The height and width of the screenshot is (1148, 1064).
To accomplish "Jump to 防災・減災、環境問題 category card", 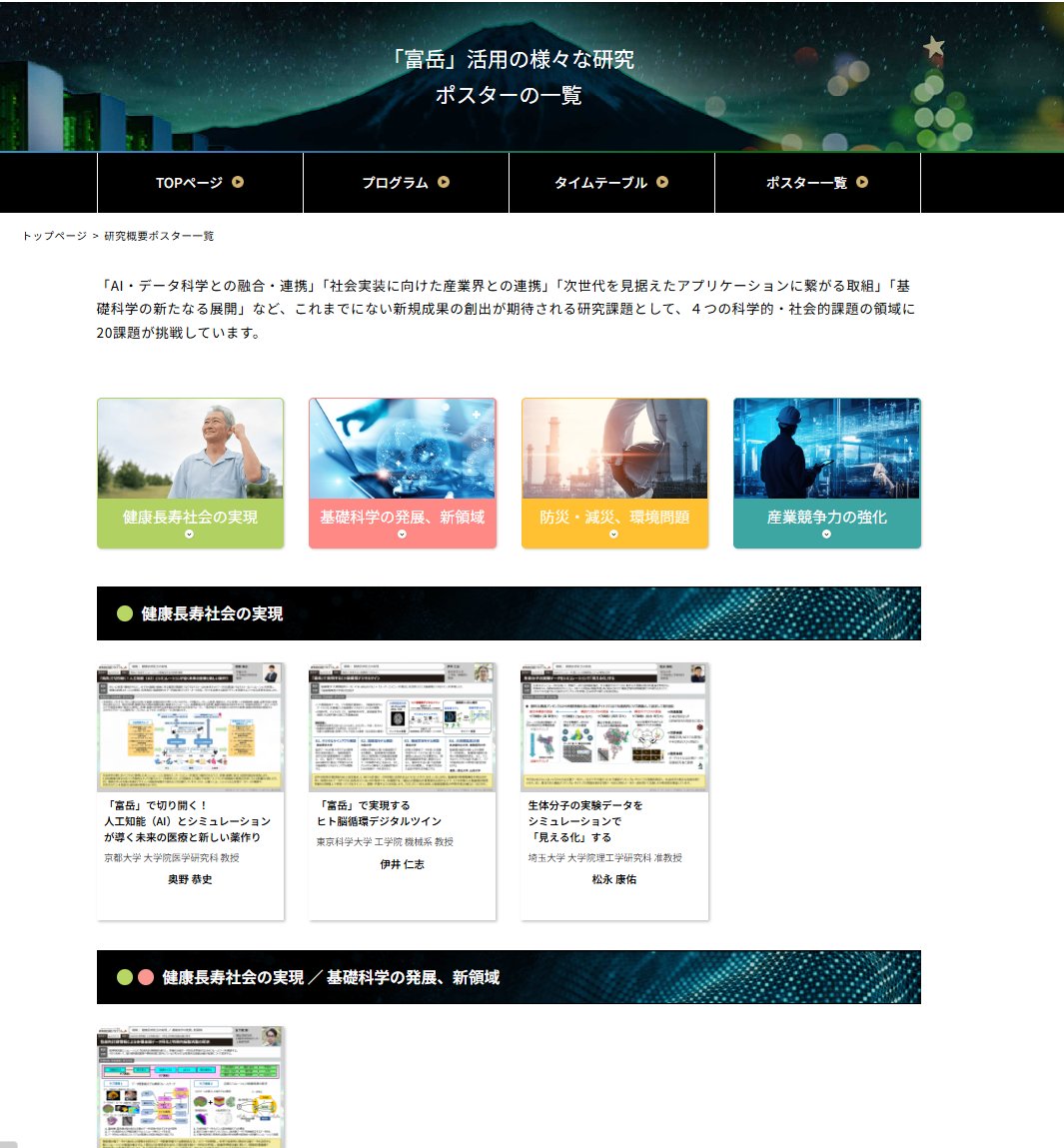I will coord(614,473).
